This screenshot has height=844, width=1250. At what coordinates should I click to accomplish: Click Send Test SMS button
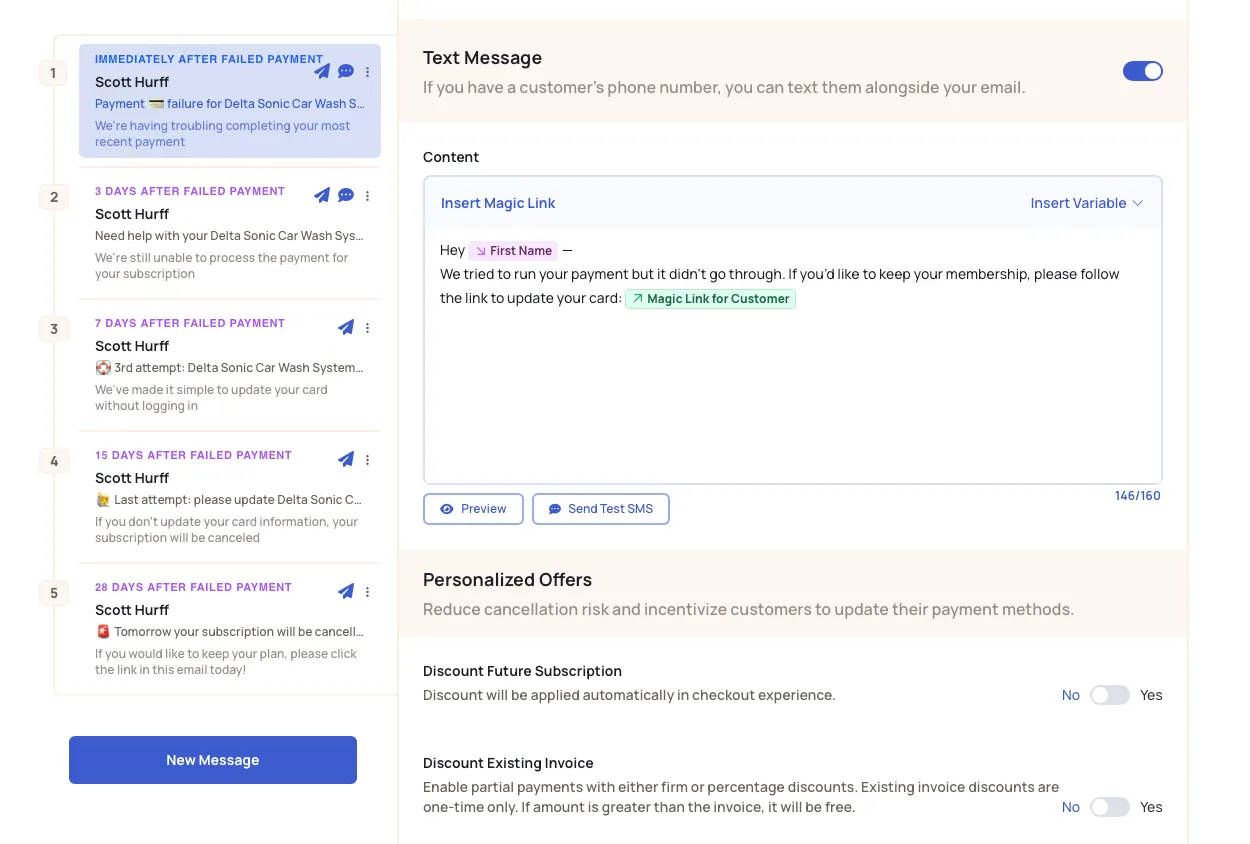pyautogui.click(x=600, y=509)
